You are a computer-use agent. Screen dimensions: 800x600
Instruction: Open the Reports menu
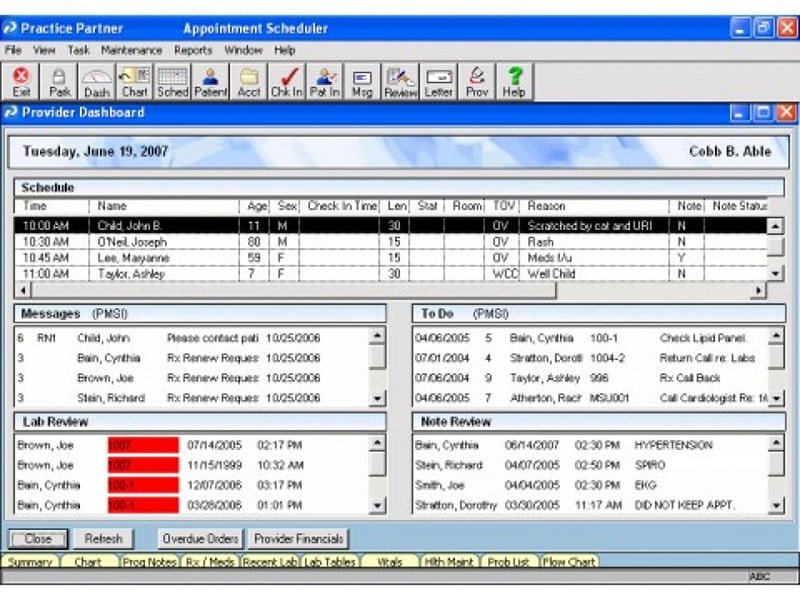pos(193,50)
